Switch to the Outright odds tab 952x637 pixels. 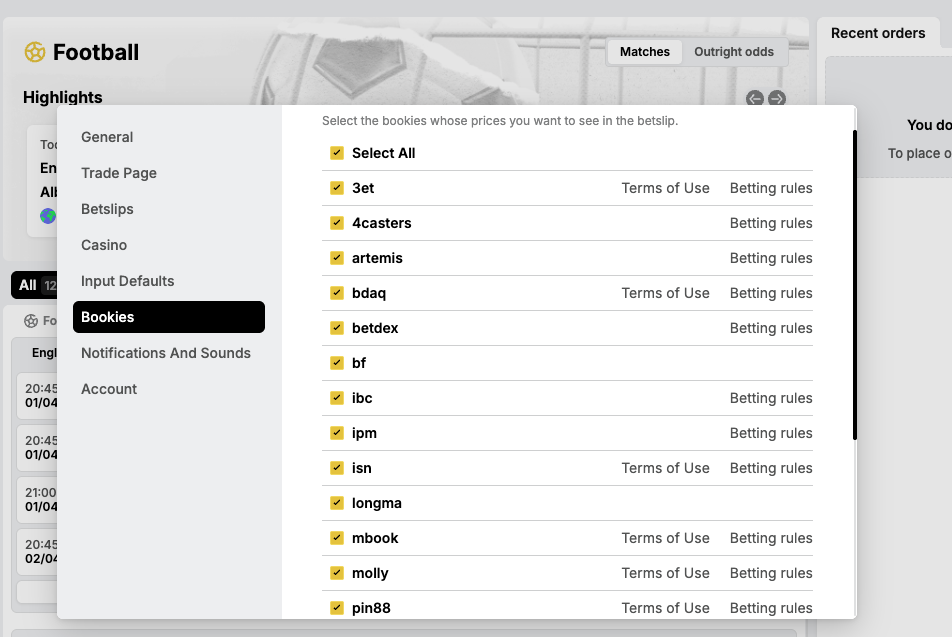(736, 51)
